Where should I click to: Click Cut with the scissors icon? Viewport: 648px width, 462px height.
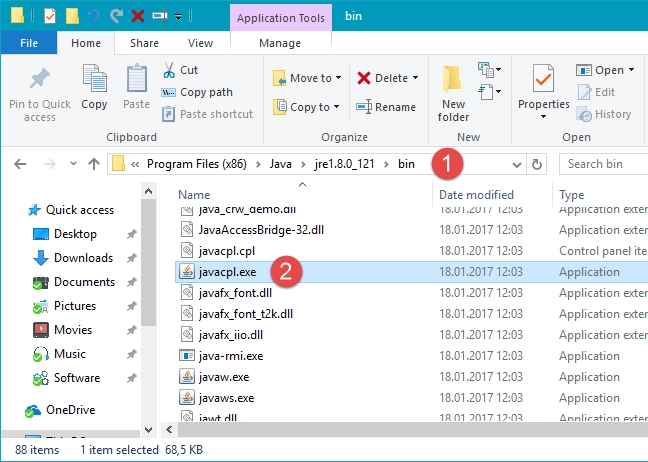tap(180, 70)
